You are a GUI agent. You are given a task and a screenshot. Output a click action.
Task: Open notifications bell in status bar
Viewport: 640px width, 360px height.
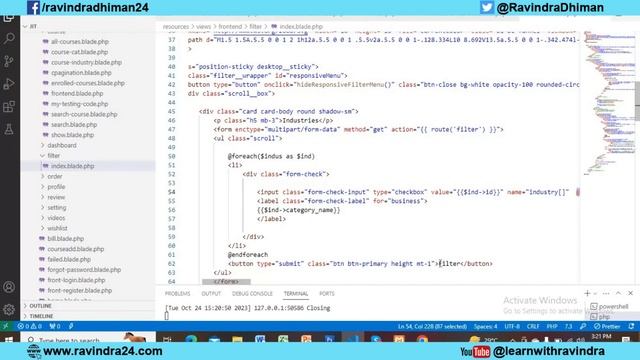click(631, 326)
